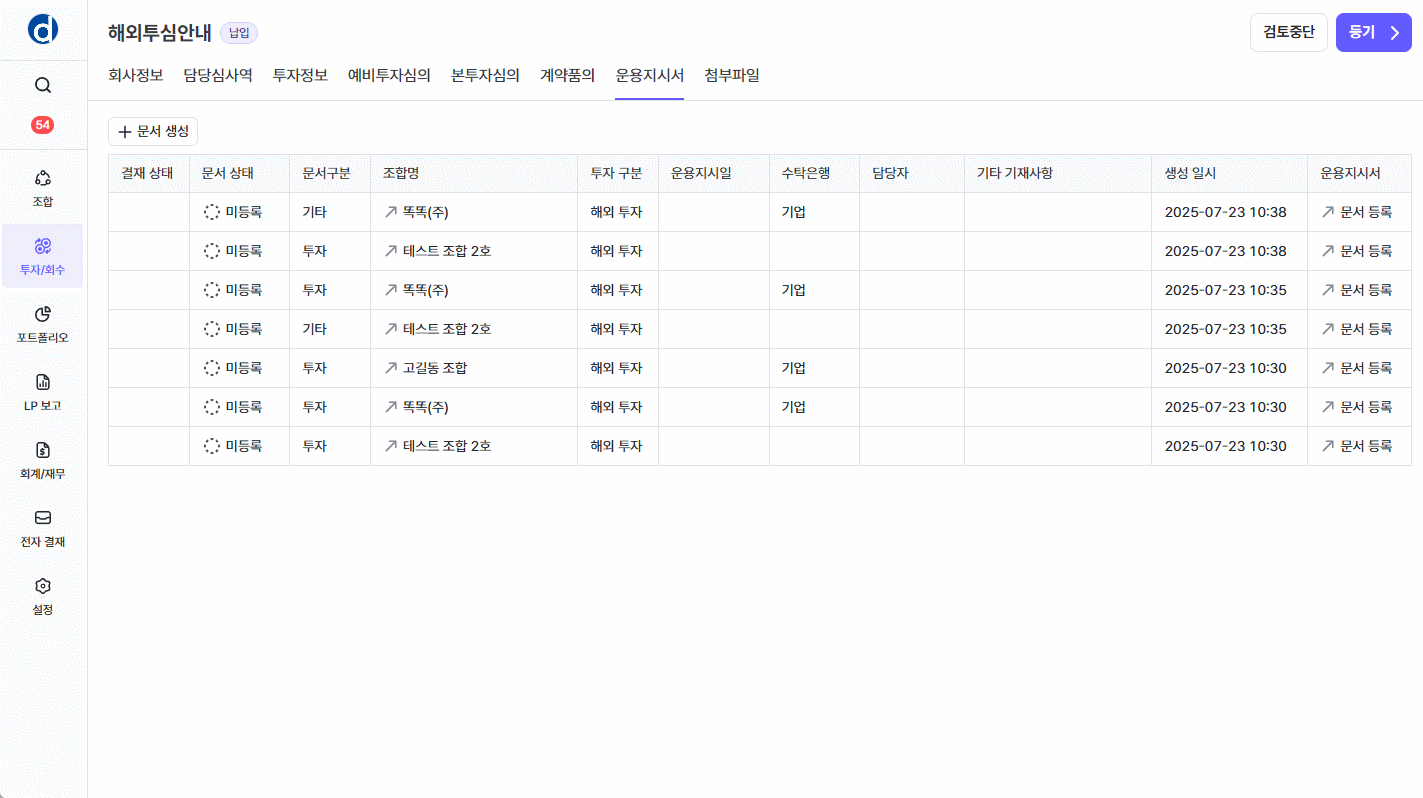Click 2025-07-23 10:35 in 똑똑(주) row
1423x798 pixels.
click(1226, 290)
